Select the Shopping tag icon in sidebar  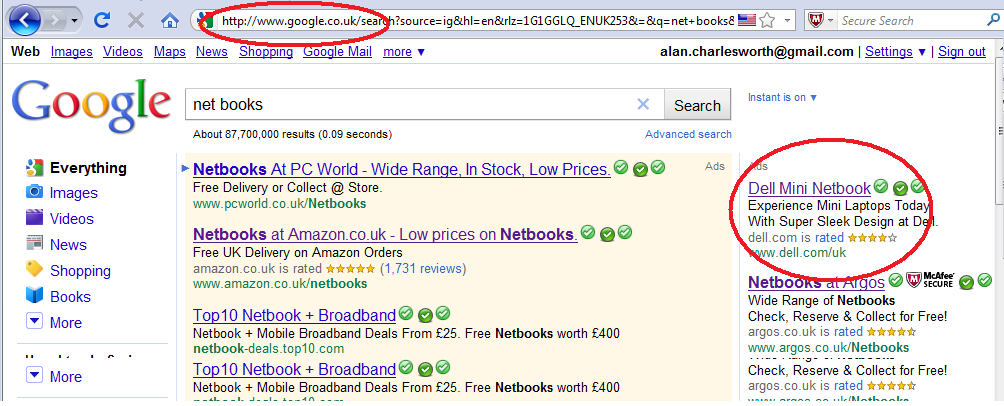pyautogui.click(x=35, y=270)
